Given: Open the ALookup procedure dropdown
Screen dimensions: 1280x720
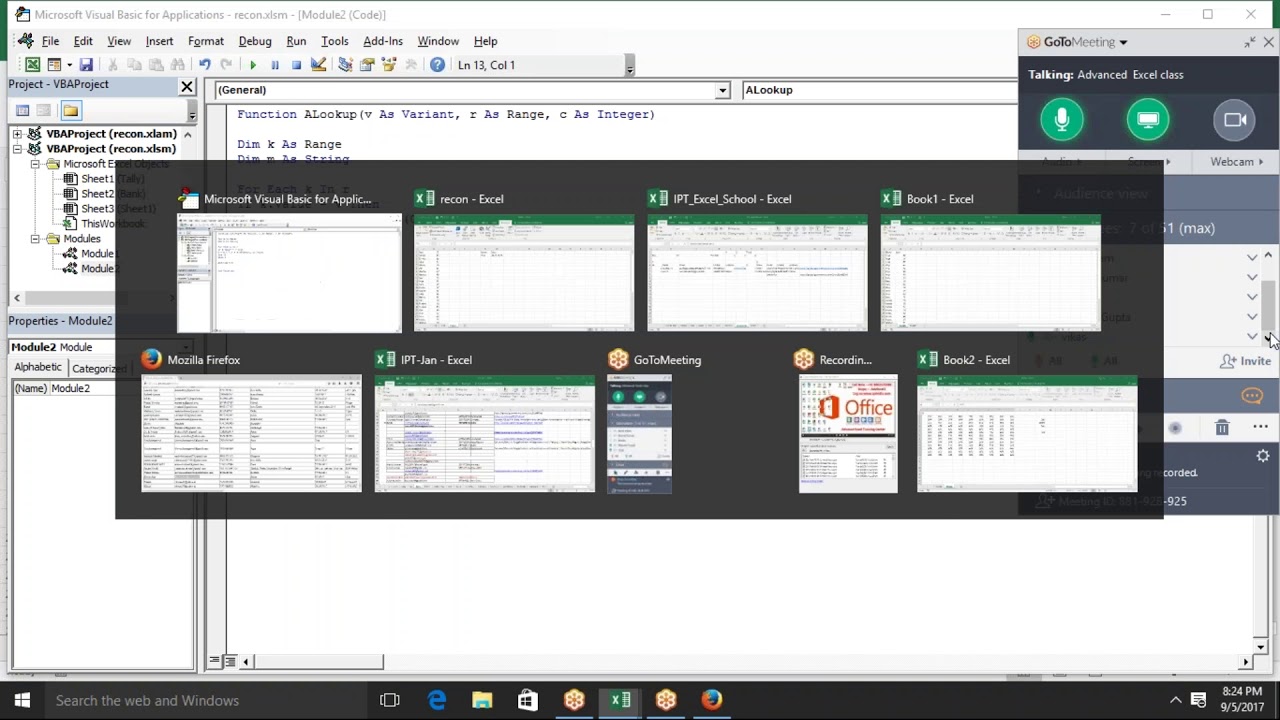Looking at the screenshot, I should [879, 90].
